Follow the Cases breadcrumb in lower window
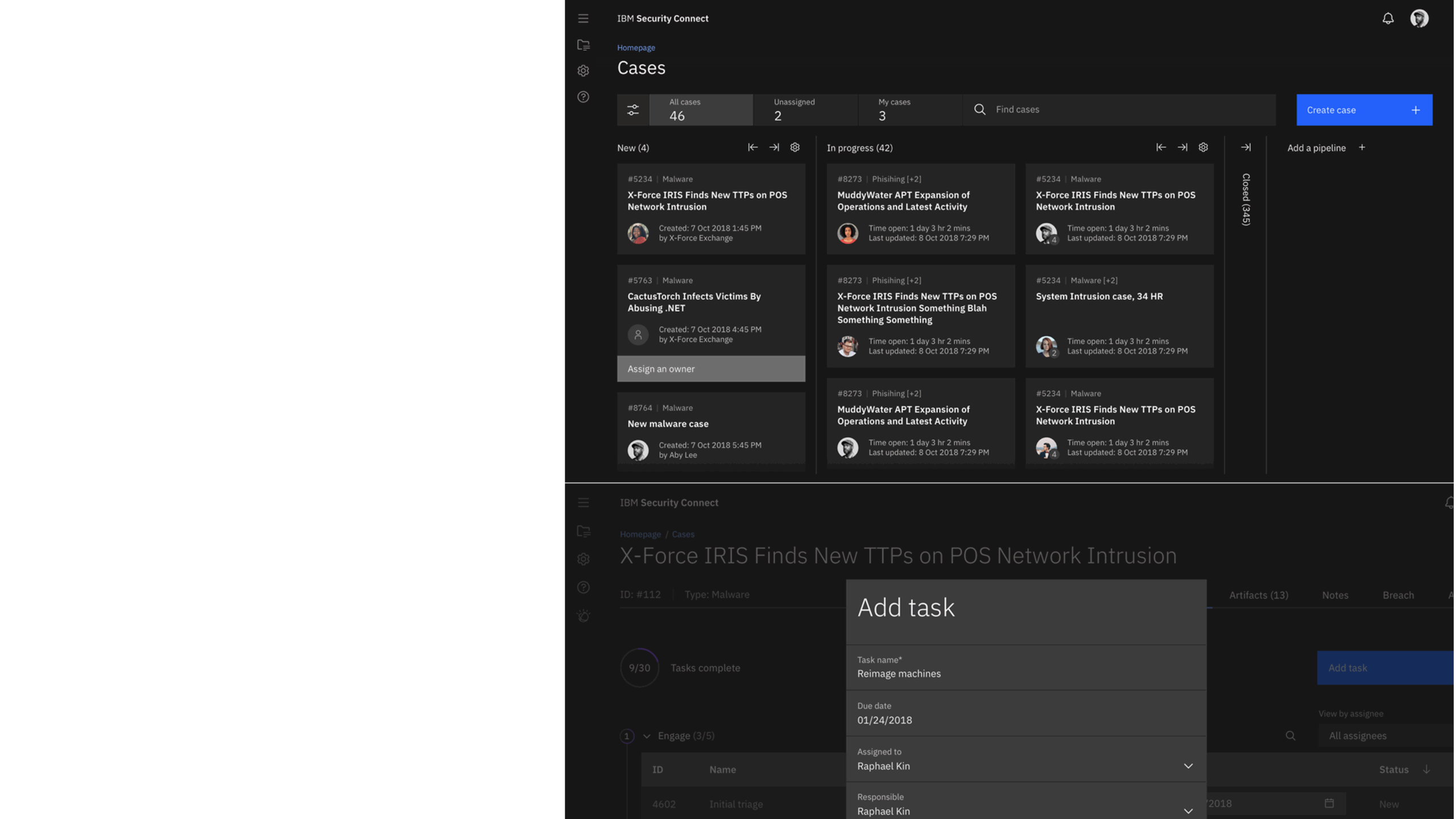This screenshot has height=819, width=1456. 682,534
